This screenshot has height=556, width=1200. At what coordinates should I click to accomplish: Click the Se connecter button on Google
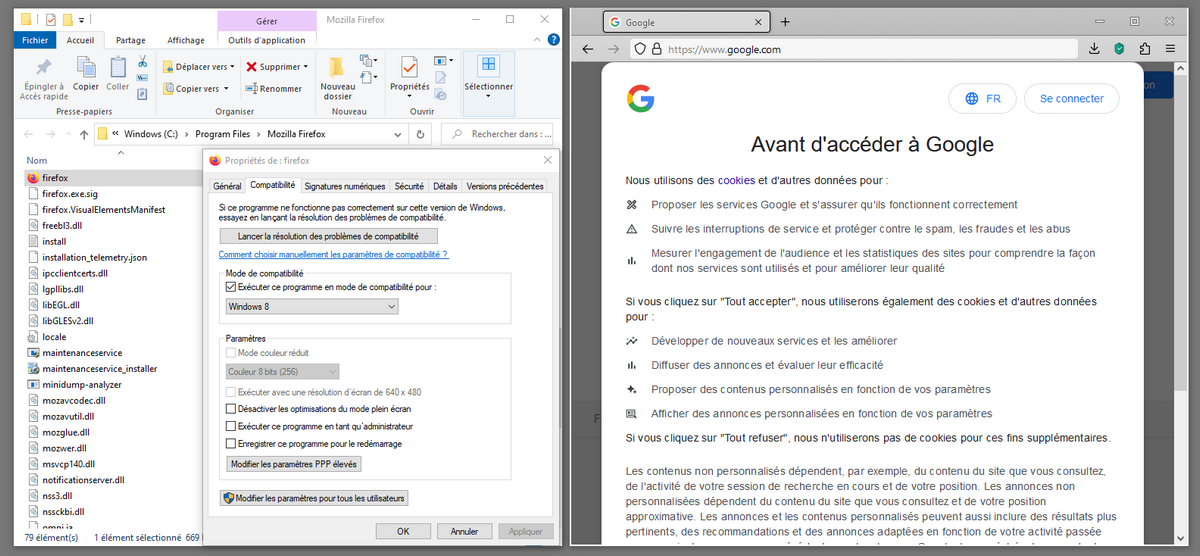click(x=1072, y=98)
